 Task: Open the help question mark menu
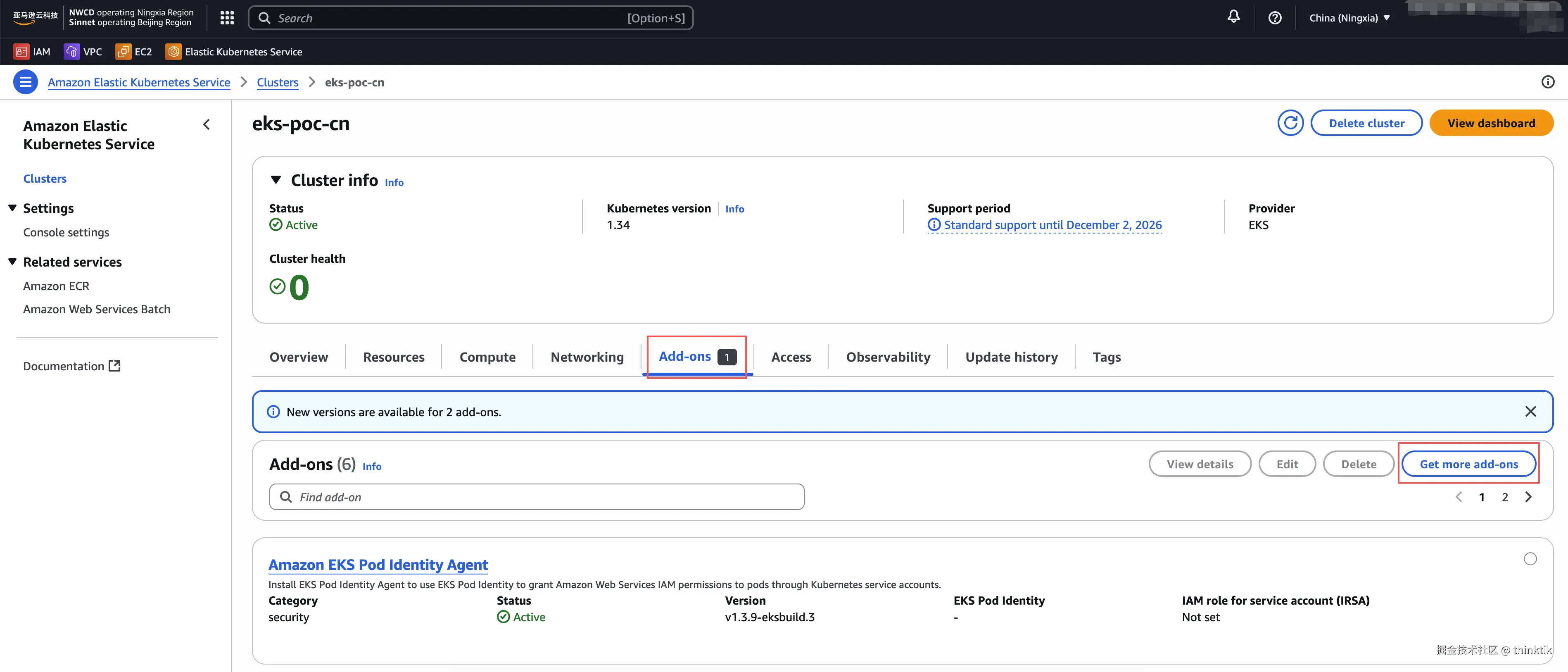click(1275, 18)
